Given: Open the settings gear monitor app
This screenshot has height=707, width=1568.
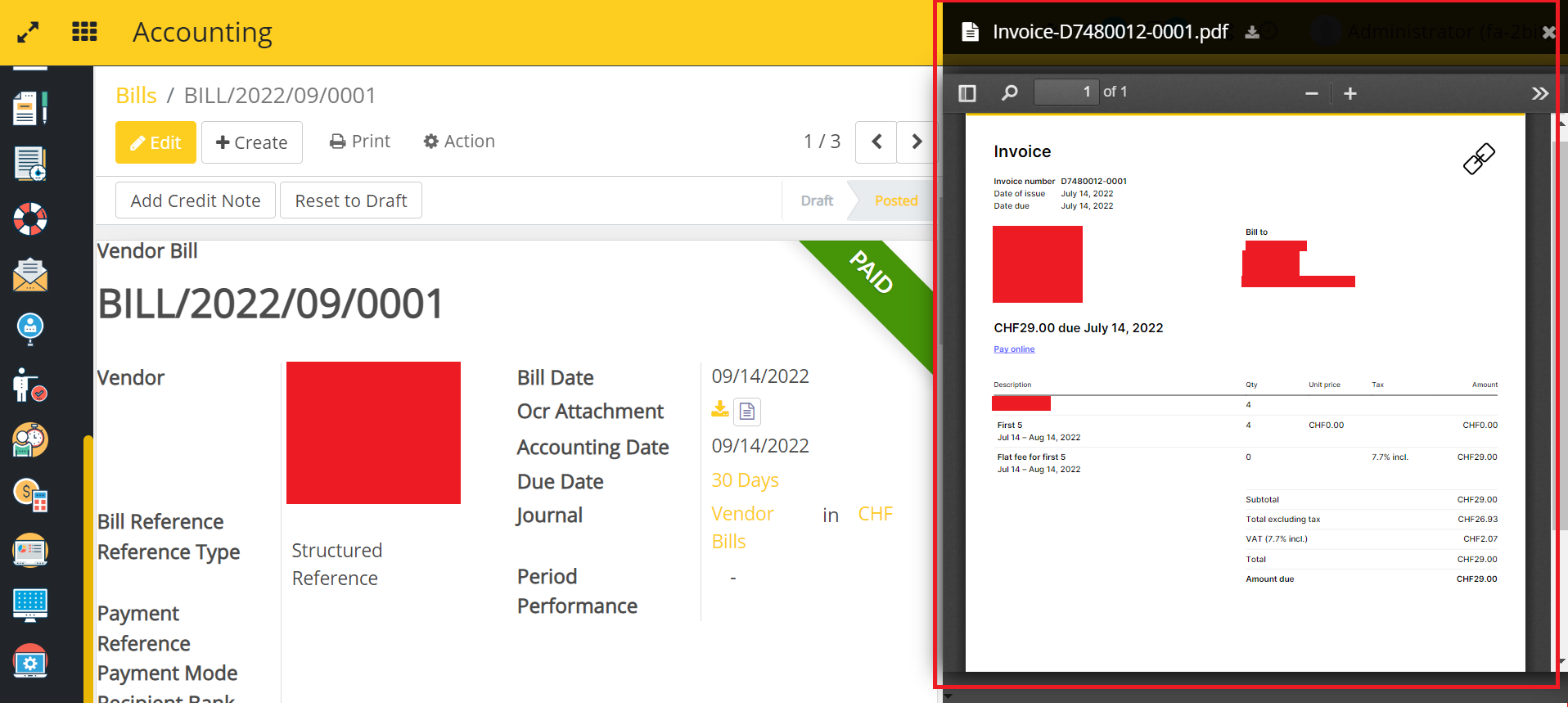Looking at the screenshot, I should click(30, 661).
